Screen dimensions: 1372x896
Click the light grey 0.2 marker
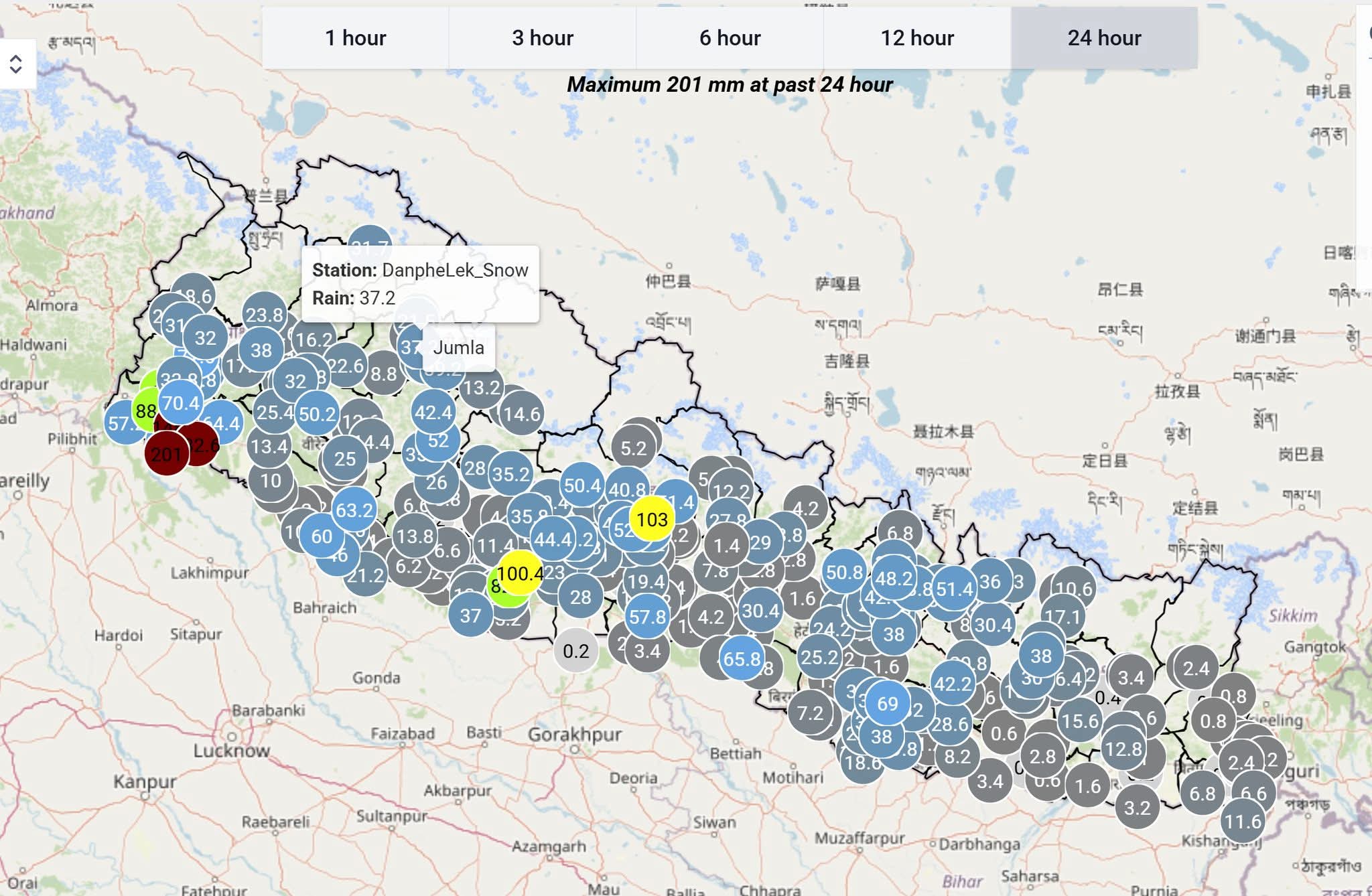[x=575, y=651]
